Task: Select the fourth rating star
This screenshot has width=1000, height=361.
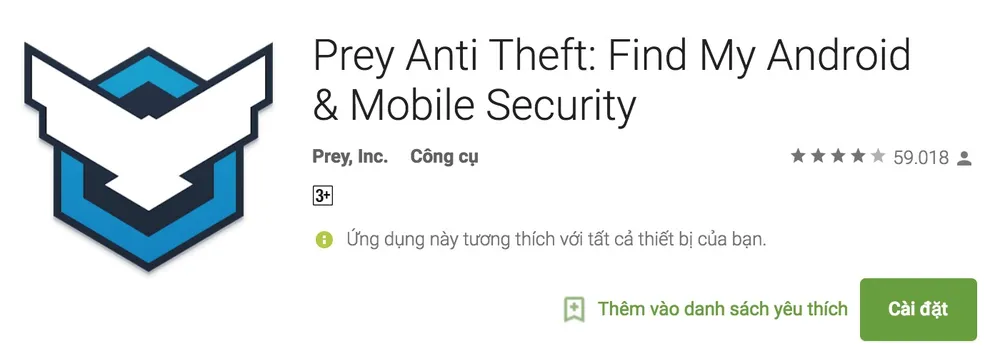Action: (x=858, y=156)
